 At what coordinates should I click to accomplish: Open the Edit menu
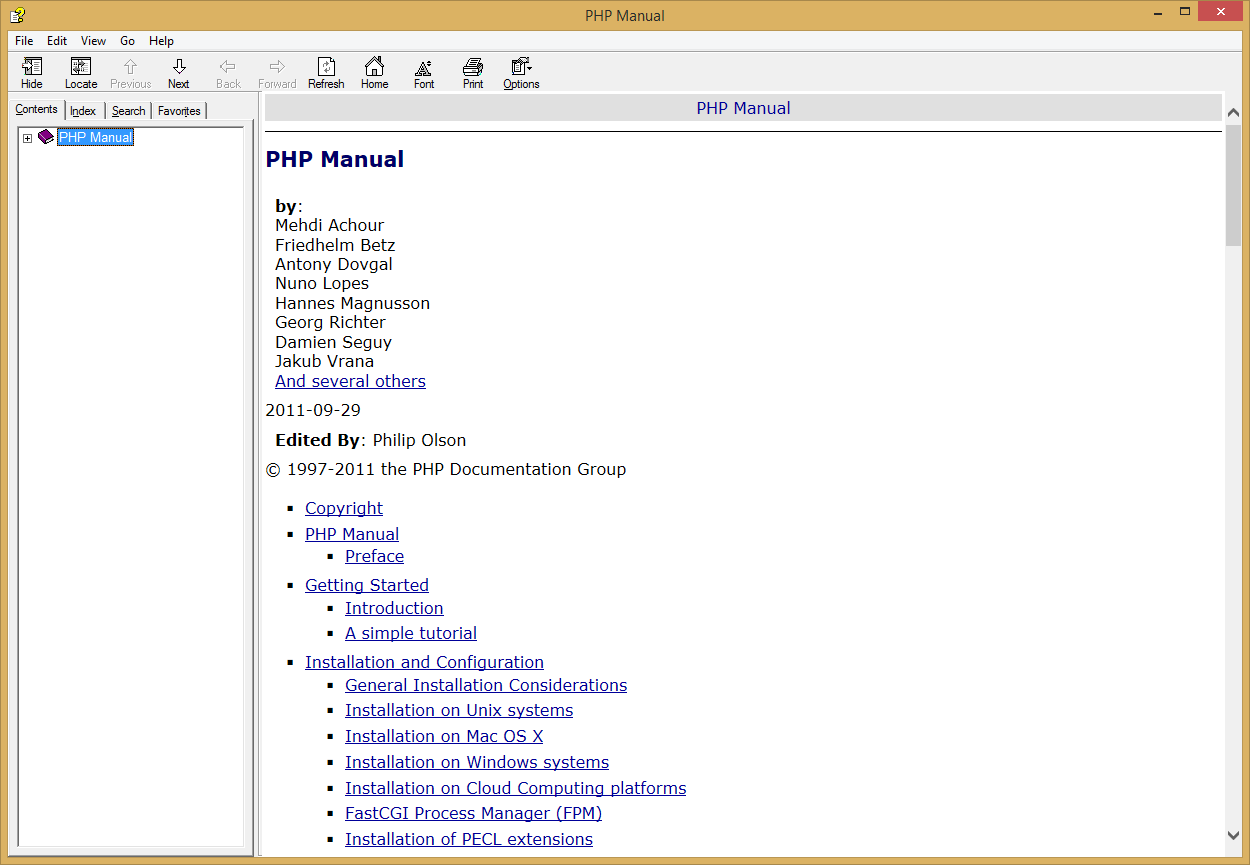pyautogui.click(x=57, y=41)
